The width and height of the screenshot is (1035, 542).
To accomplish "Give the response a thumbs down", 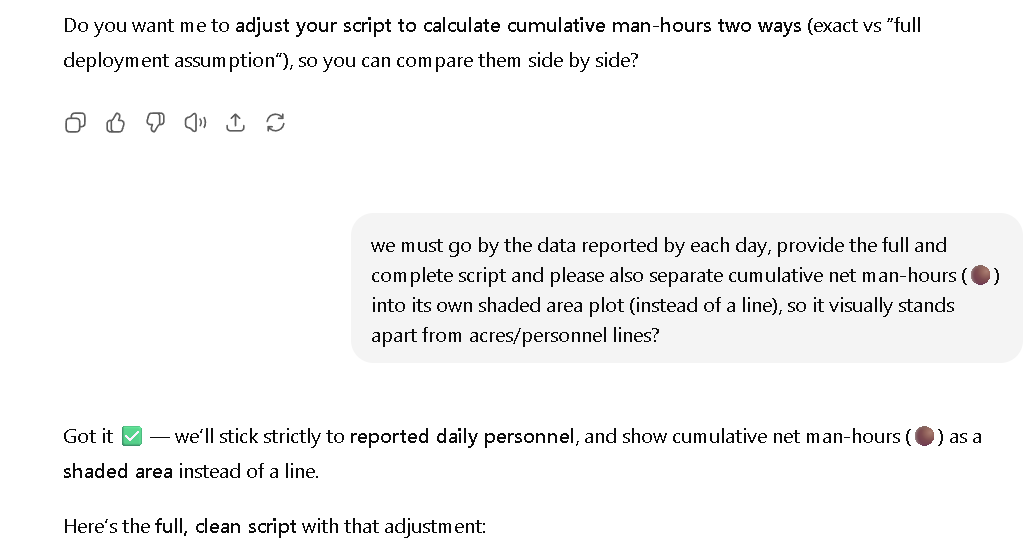I will (155, 123).
